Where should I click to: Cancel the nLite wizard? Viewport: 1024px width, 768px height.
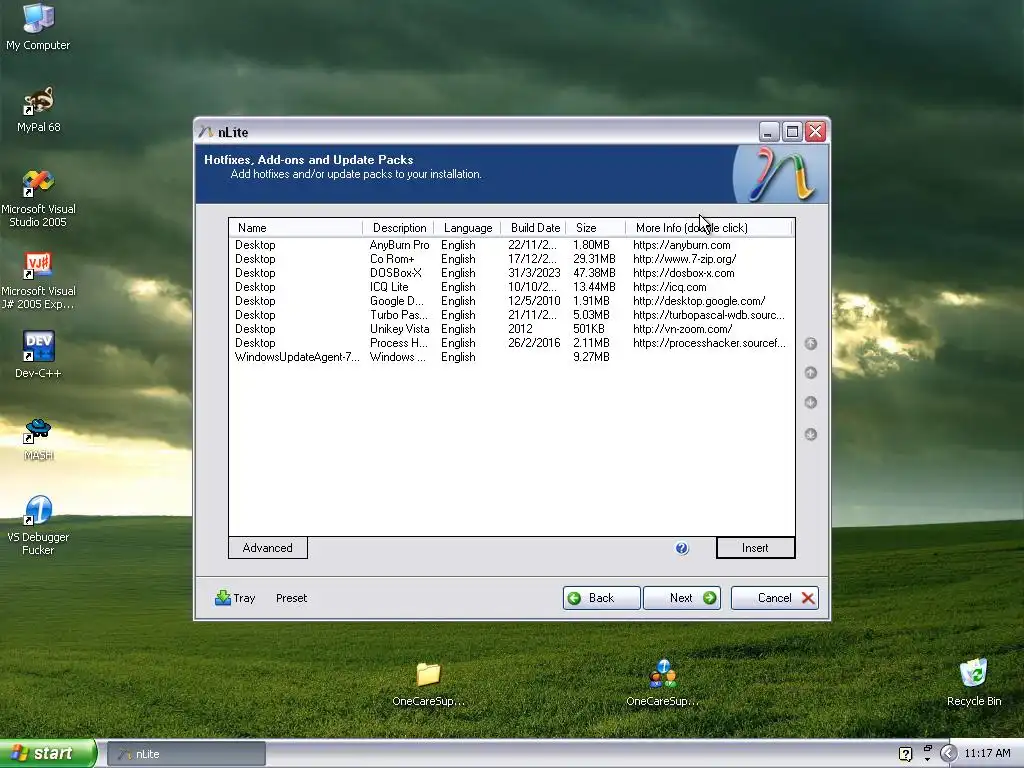[775, 598]
